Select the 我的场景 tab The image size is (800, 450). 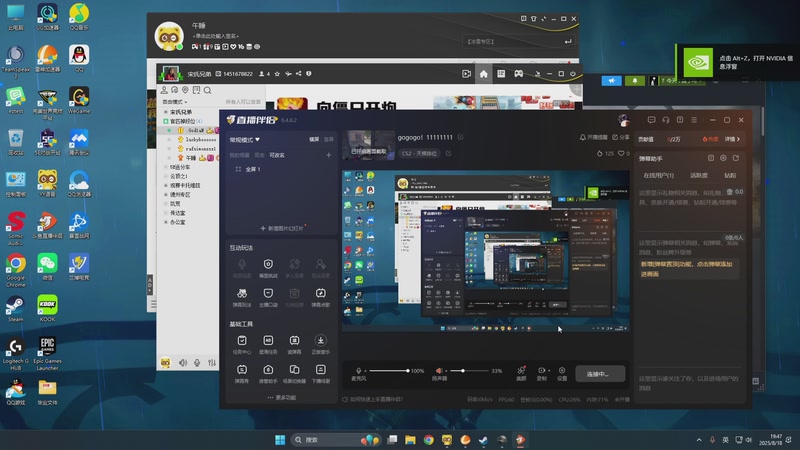coord(239,155)
